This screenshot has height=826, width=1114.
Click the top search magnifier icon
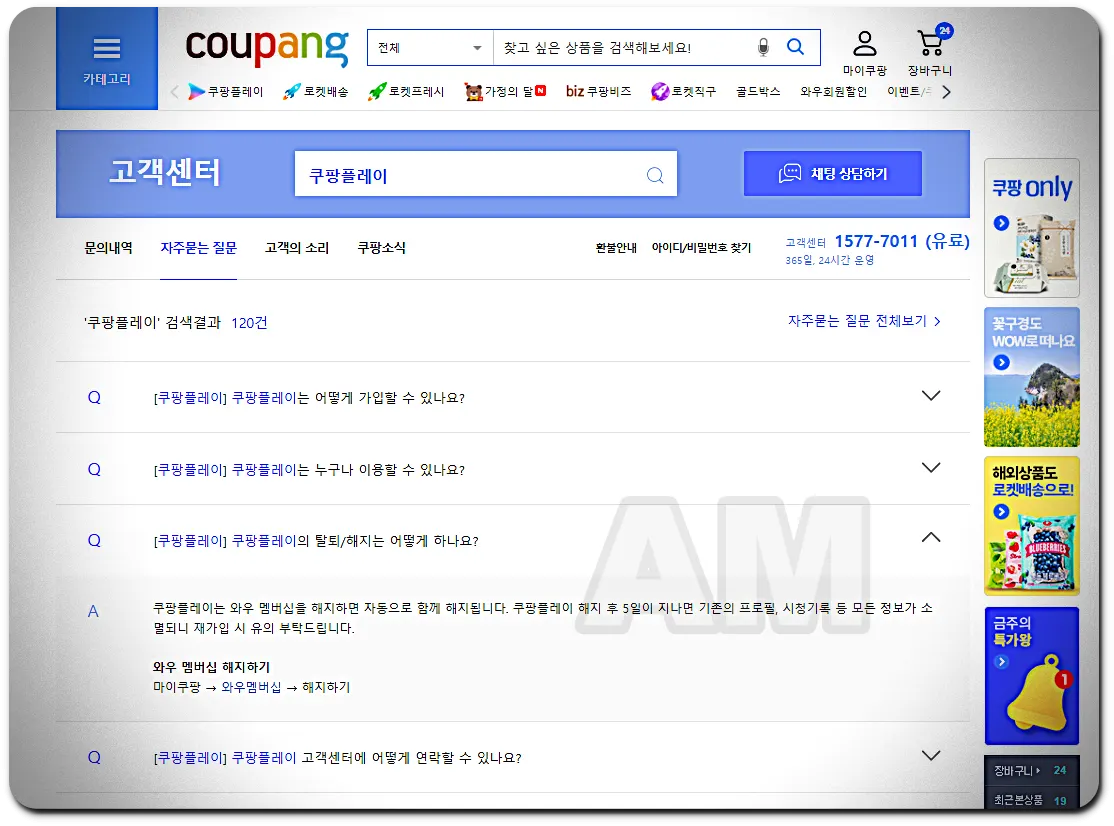pyautogui.click(x=795, y=46)
